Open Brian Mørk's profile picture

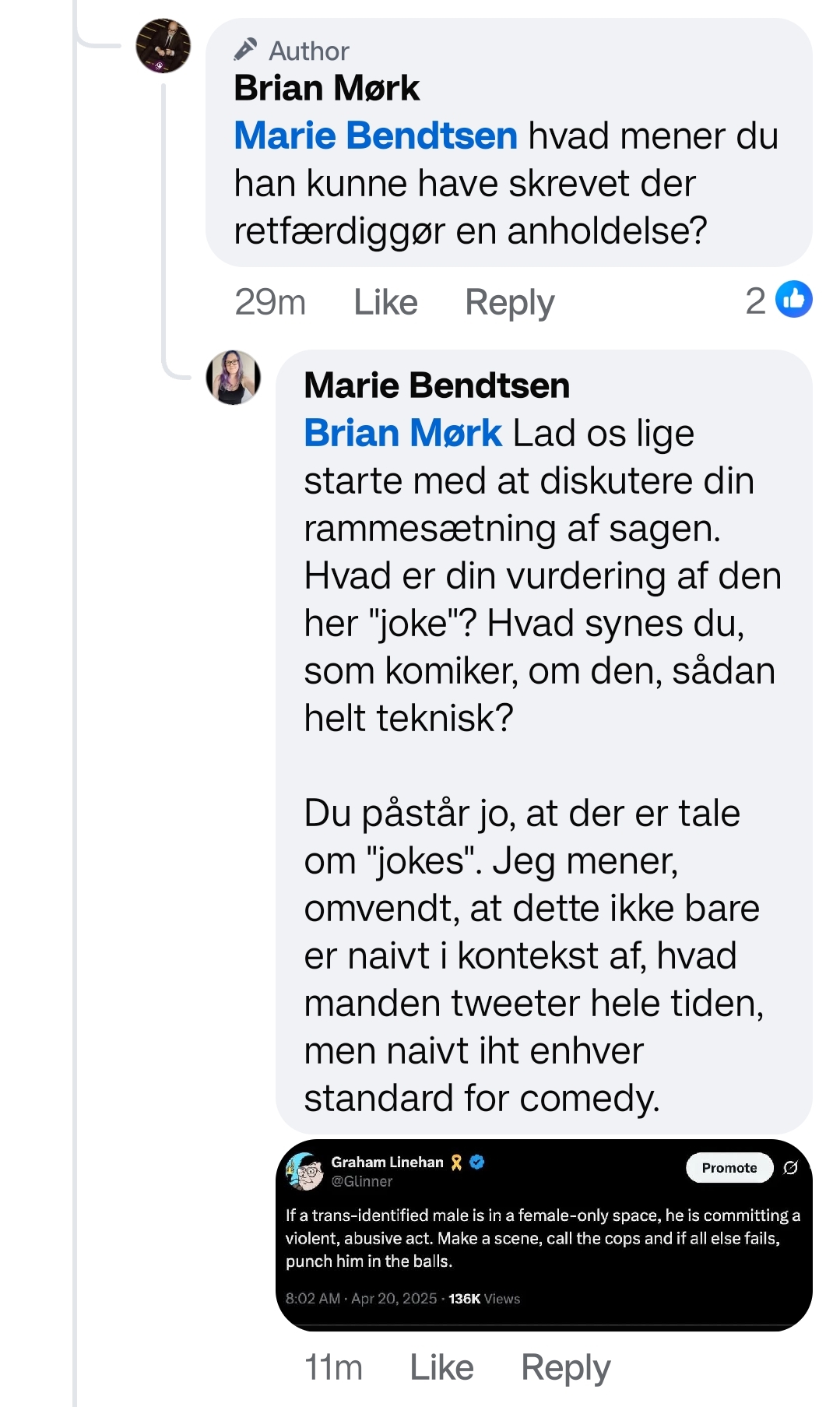(x=163, y=46)
